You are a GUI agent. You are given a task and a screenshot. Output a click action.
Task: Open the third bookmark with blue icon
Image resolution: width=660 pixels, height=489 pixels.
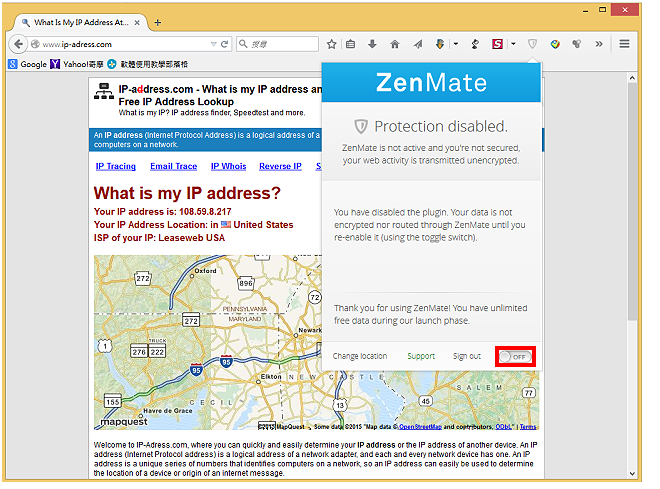tap(148, 64)
